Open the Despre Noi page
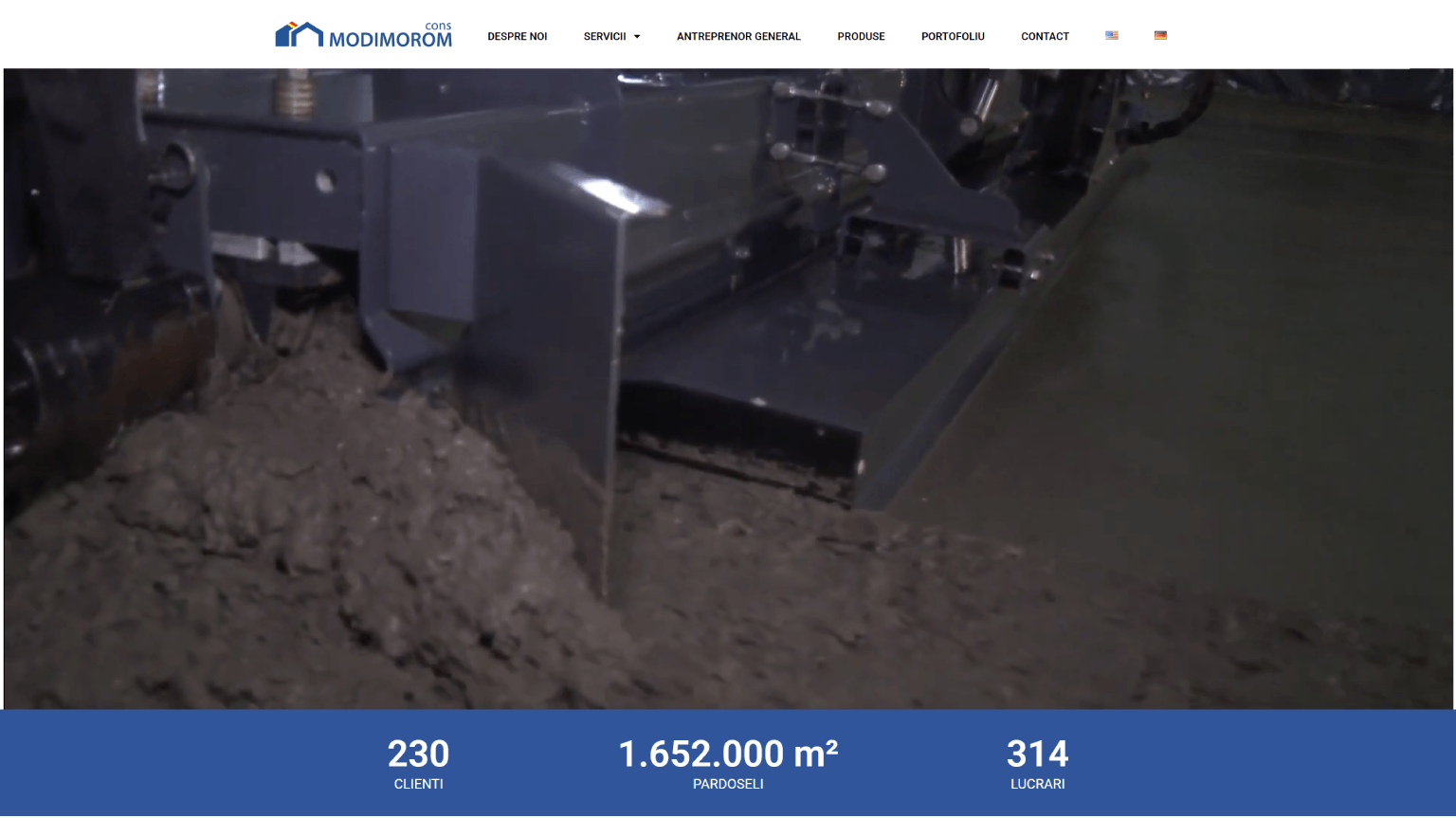The height and width of the screenshot is (818, 1456). [x=517, y=37]
